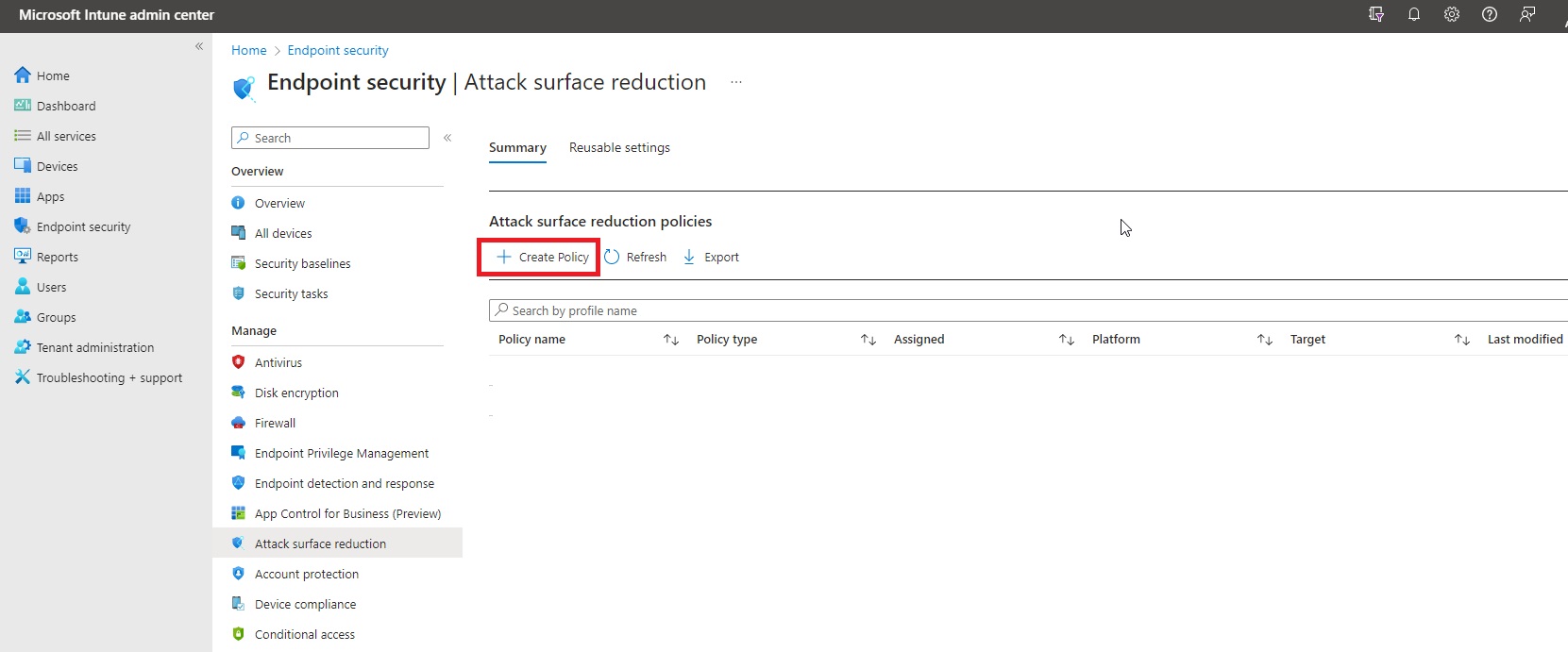
Task: Collapse the left navigation pane
Action: pos(199,46)
